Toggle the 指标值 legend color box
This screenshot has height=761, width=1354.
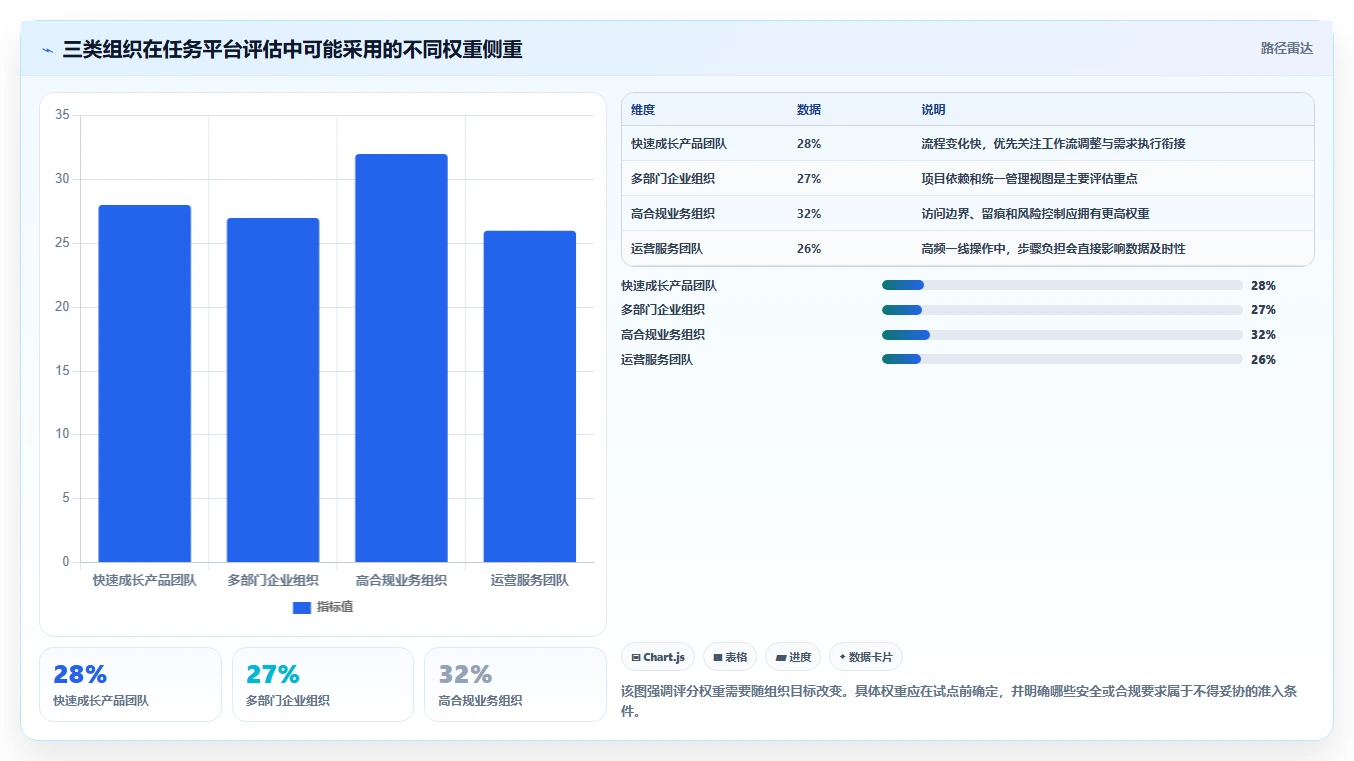pyautogui.click(x=302, y=607)
